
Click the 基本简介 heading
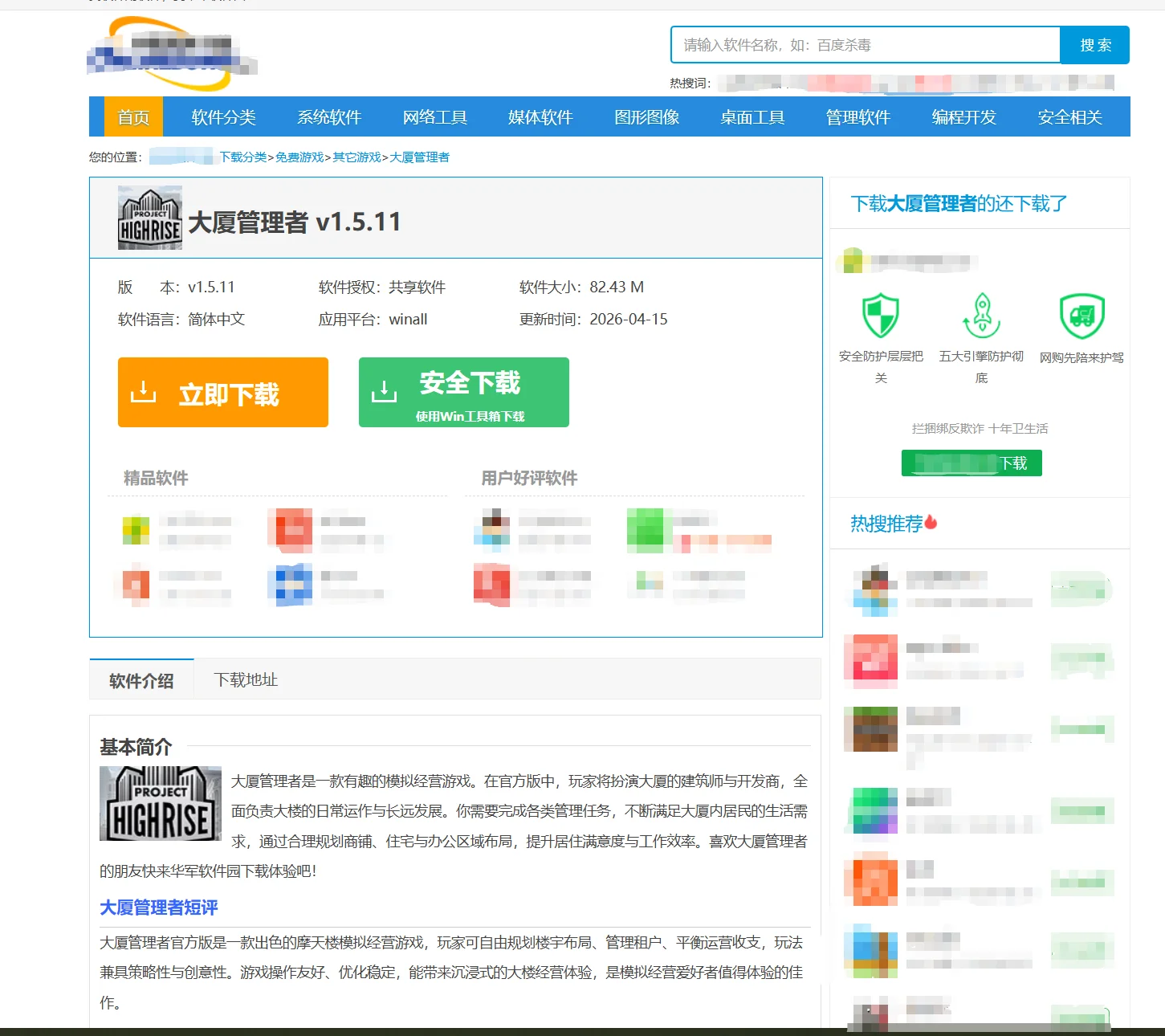coord(136,748)
